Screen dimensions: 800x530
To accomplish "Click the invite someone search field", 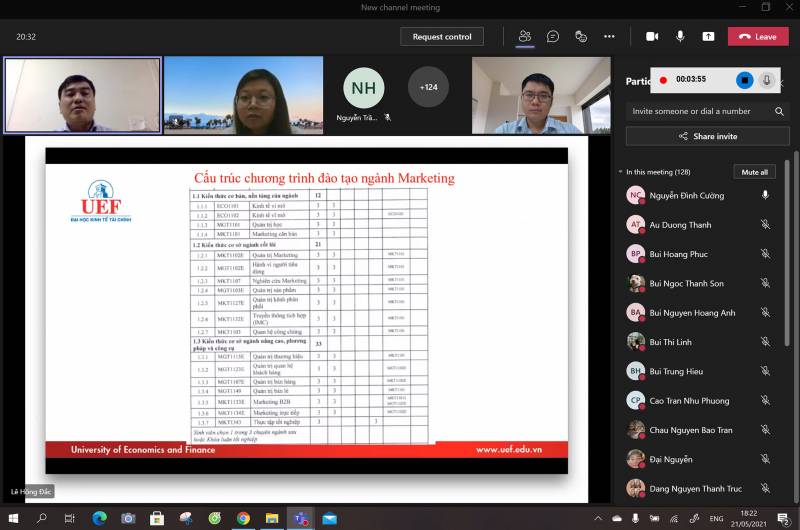I will click(x=700, y=111).
